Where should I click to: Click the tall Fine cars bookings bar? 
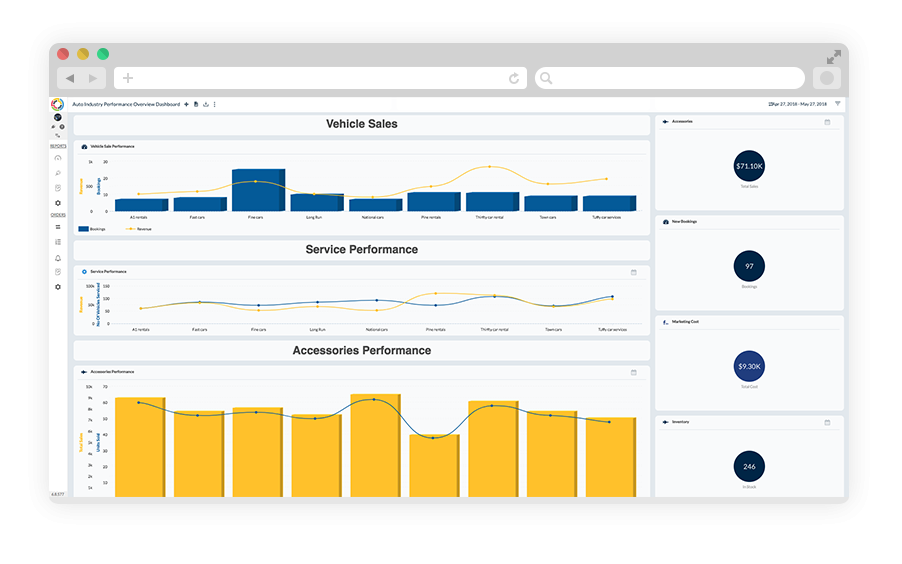pos(258,190)
